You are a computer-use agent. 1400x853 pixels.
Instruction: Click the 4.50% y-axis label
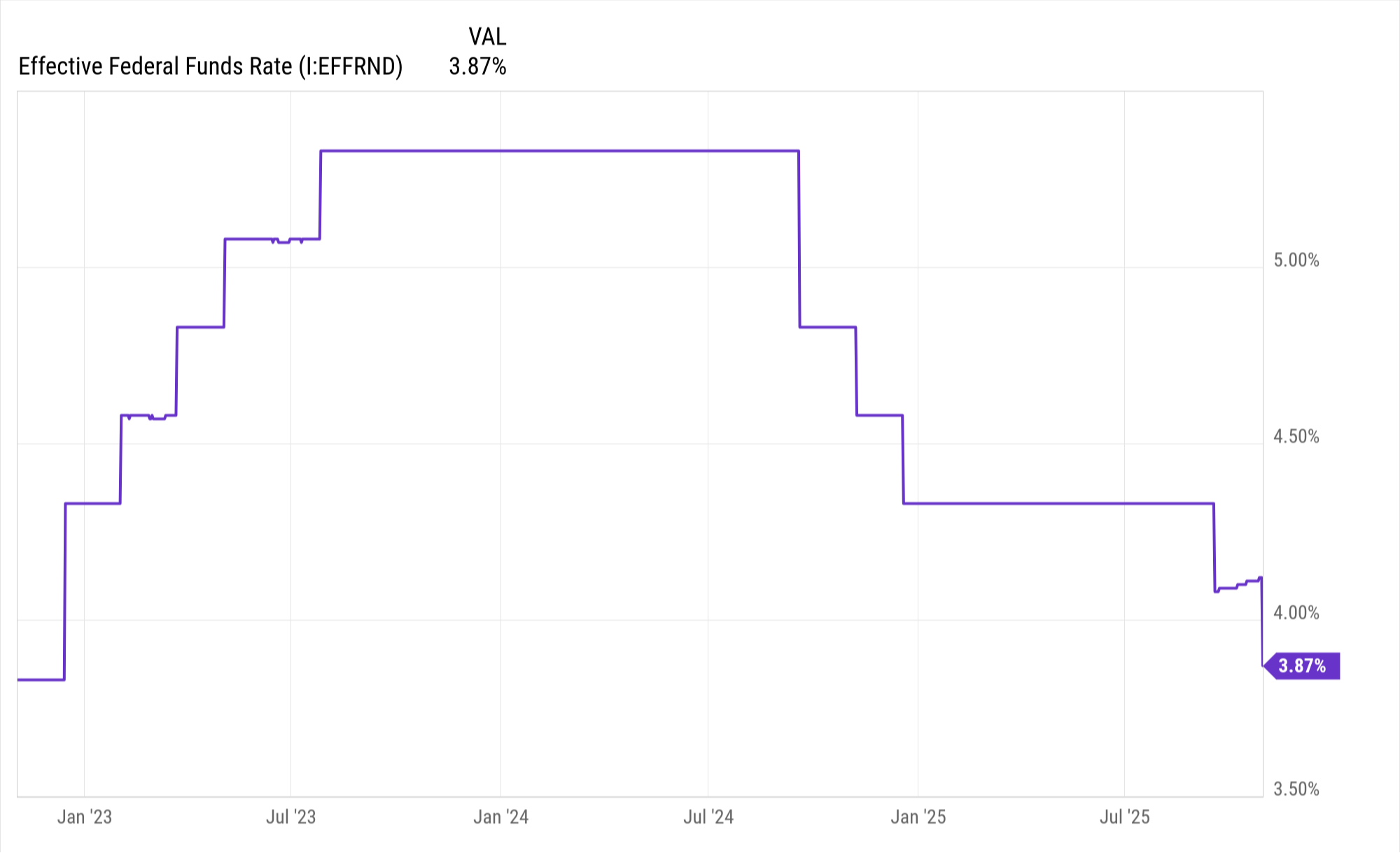point(1296,437)
